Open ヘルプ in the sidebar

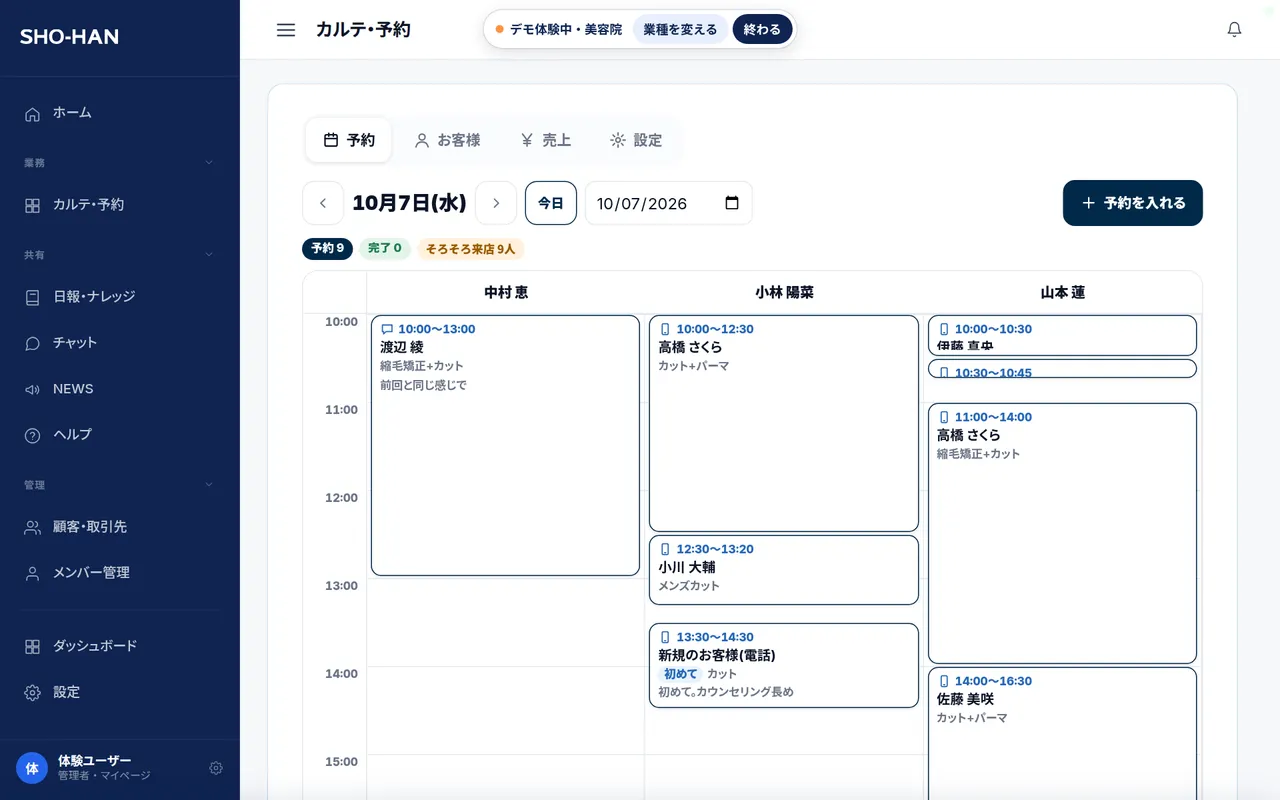tap(120, 435)
